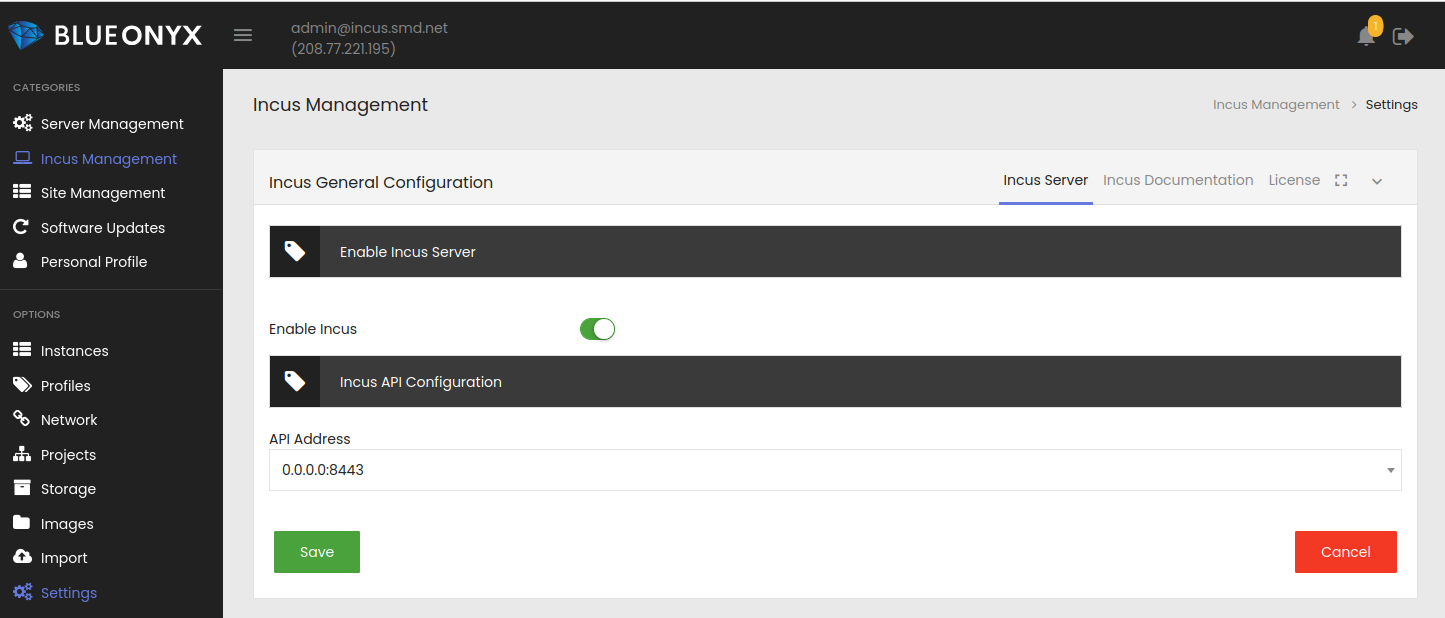Collapse the Incus General Configuration panel chevron

click(1377, 181)
